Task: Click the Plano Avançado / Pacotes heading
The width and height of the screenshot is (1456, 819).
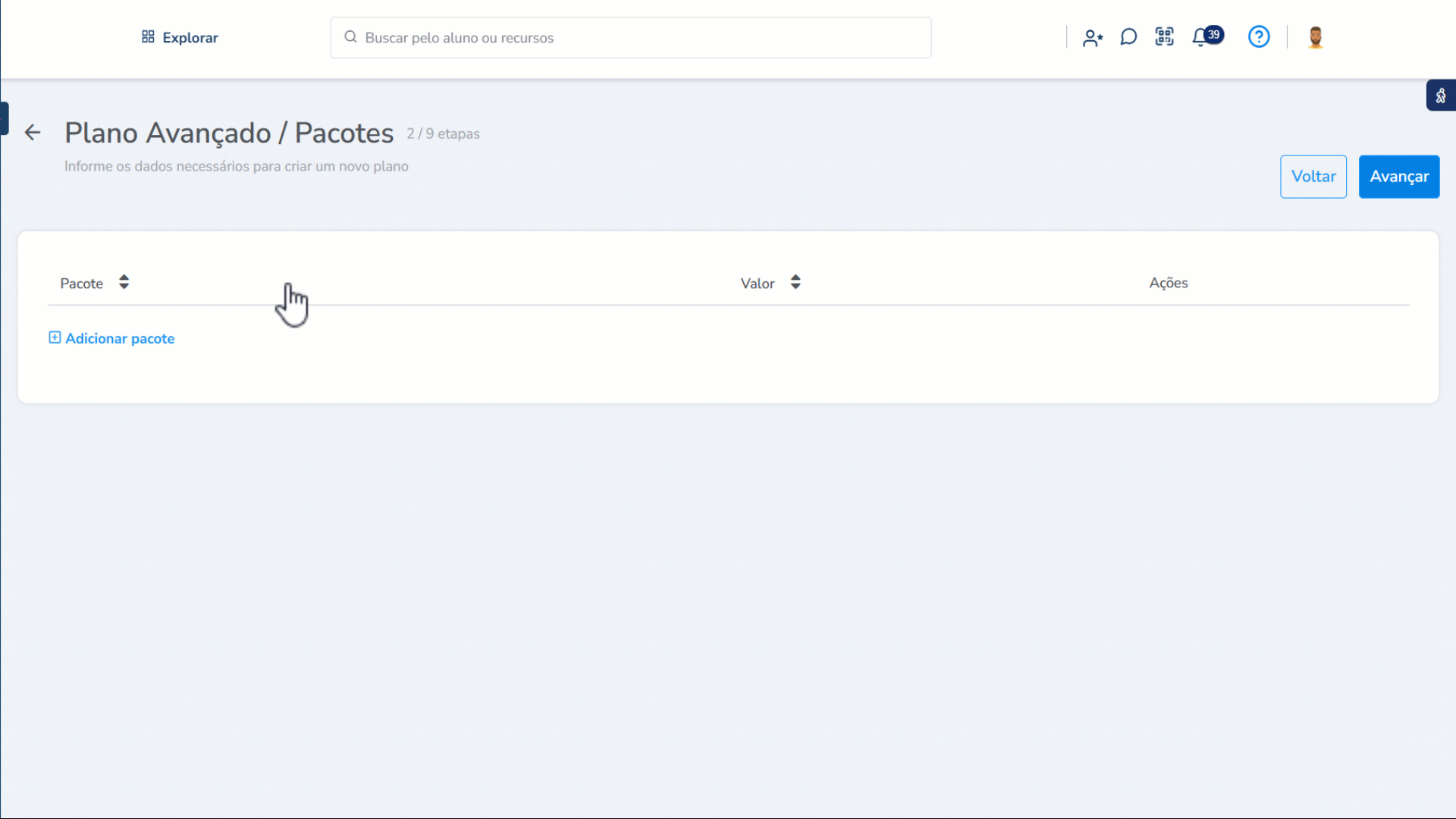Action: 229,133
